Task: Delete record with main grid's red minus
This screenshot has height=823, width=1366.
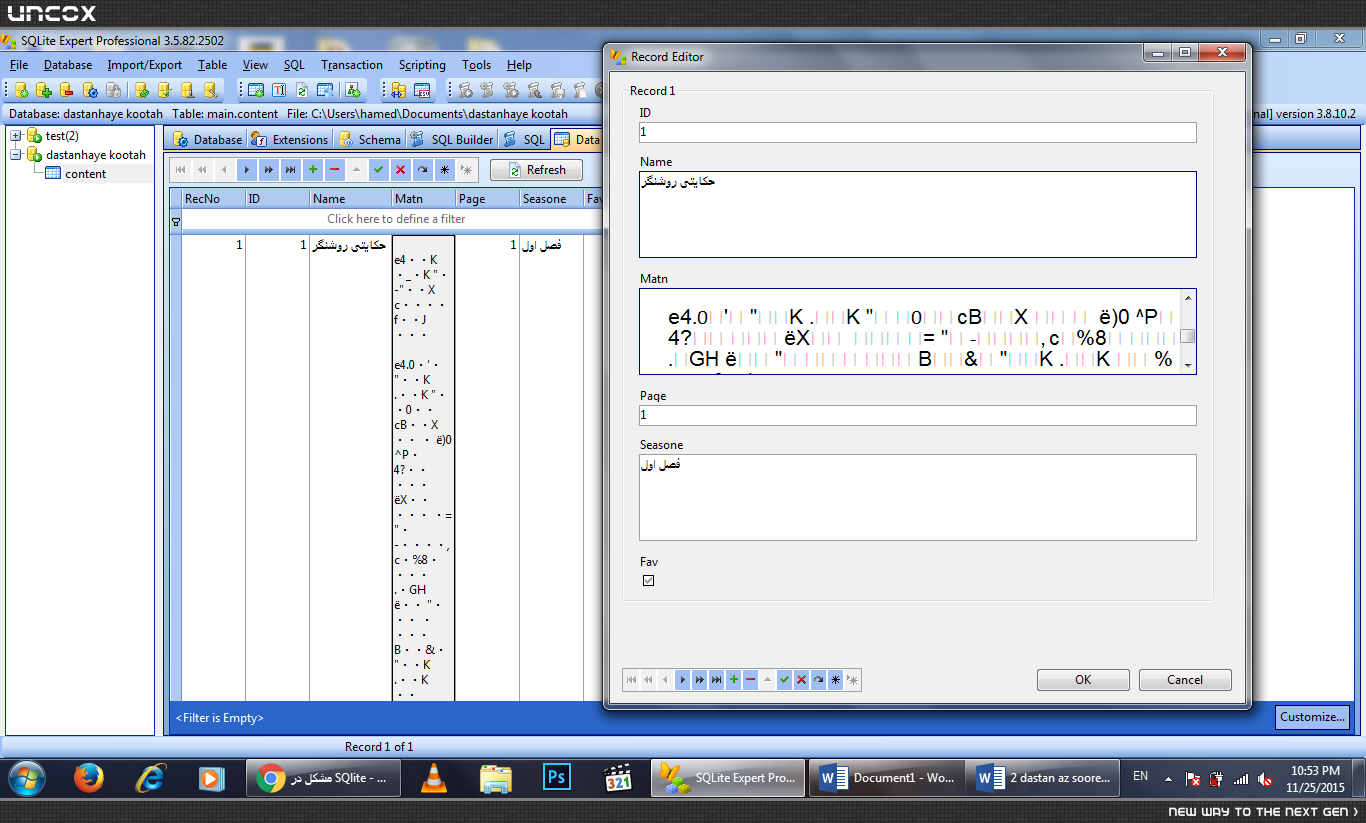Action: [x=334, y=170]
